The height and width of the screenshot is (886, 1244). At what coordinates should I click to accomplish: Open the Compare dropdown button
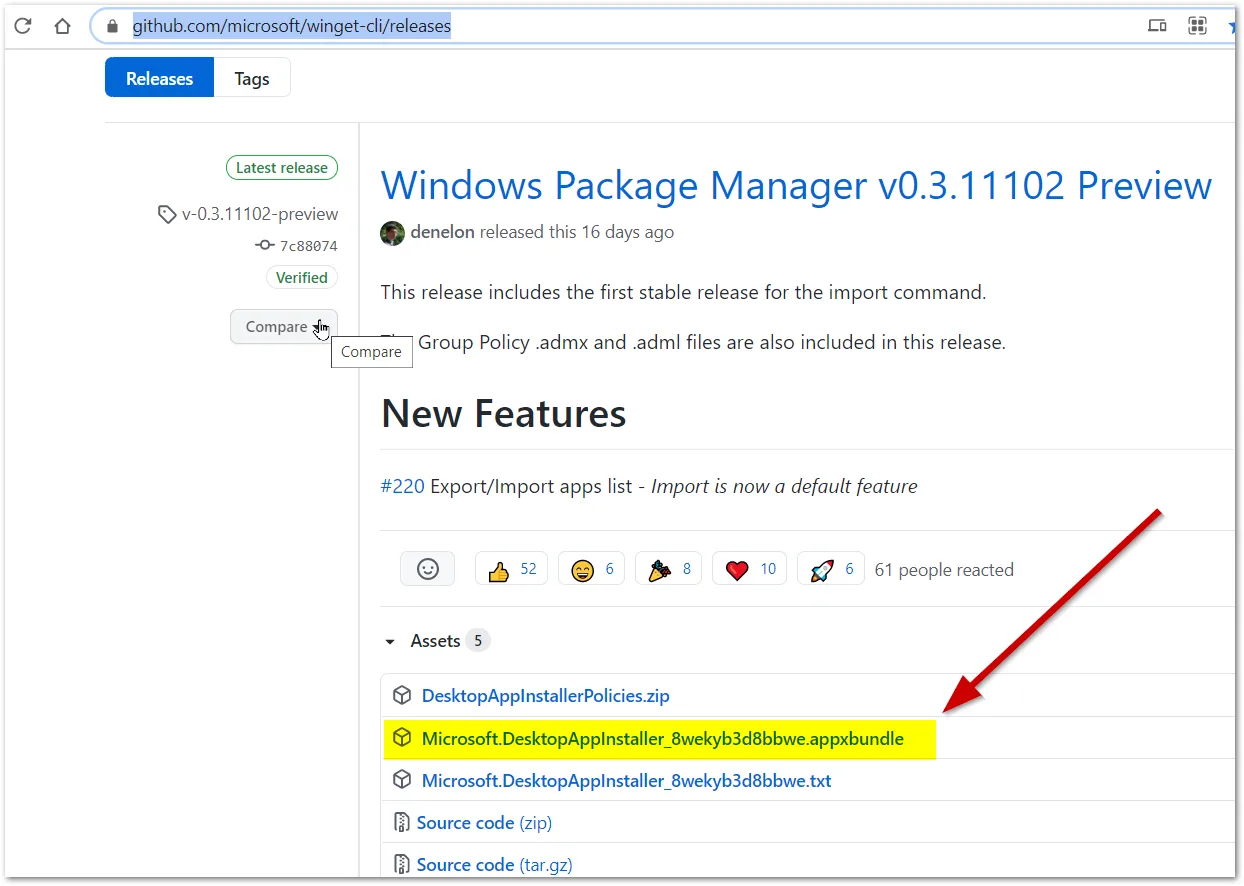pos(284,327)
